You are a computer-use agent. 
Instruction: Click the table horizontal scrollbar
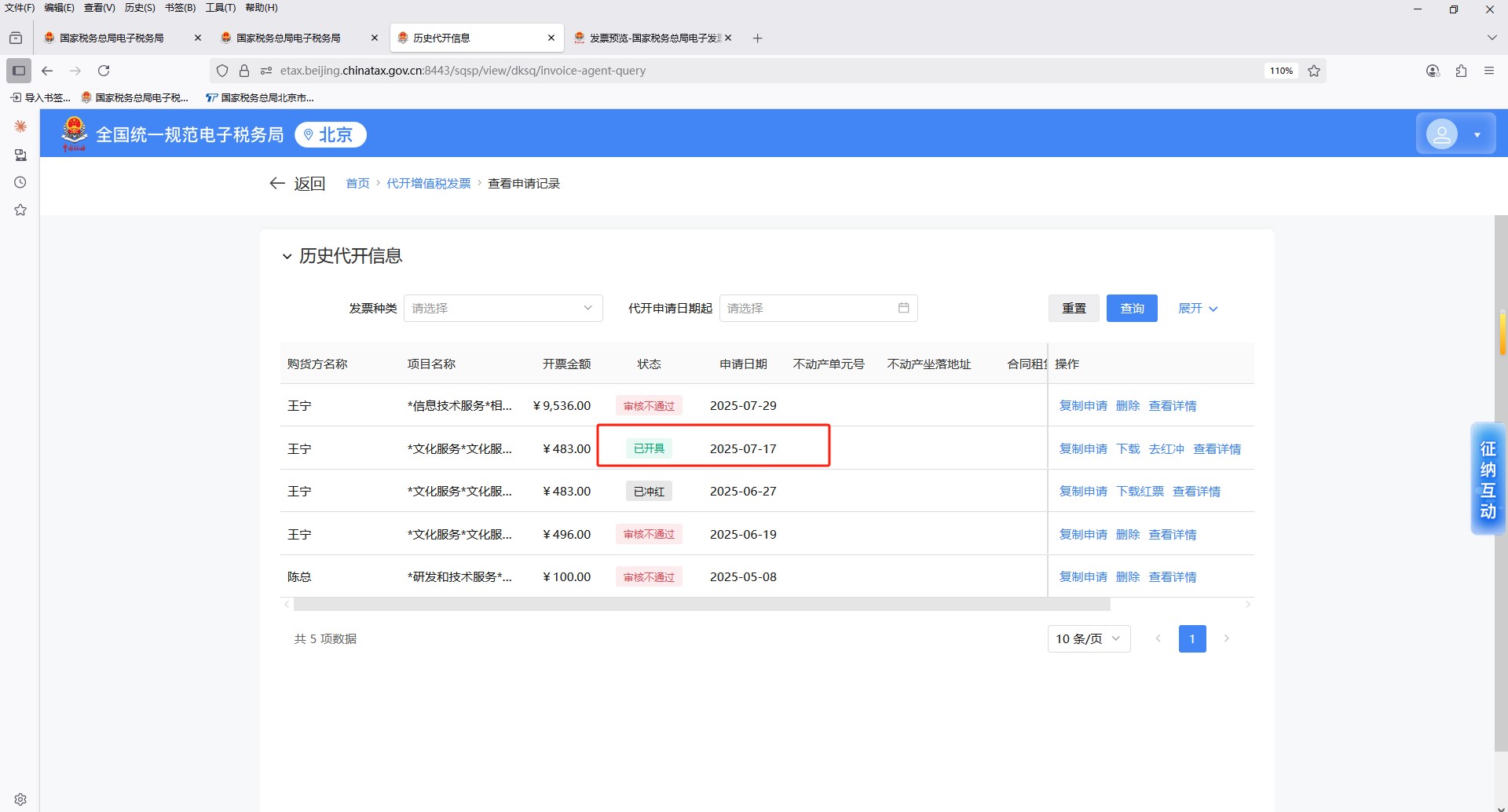[701, 605]
